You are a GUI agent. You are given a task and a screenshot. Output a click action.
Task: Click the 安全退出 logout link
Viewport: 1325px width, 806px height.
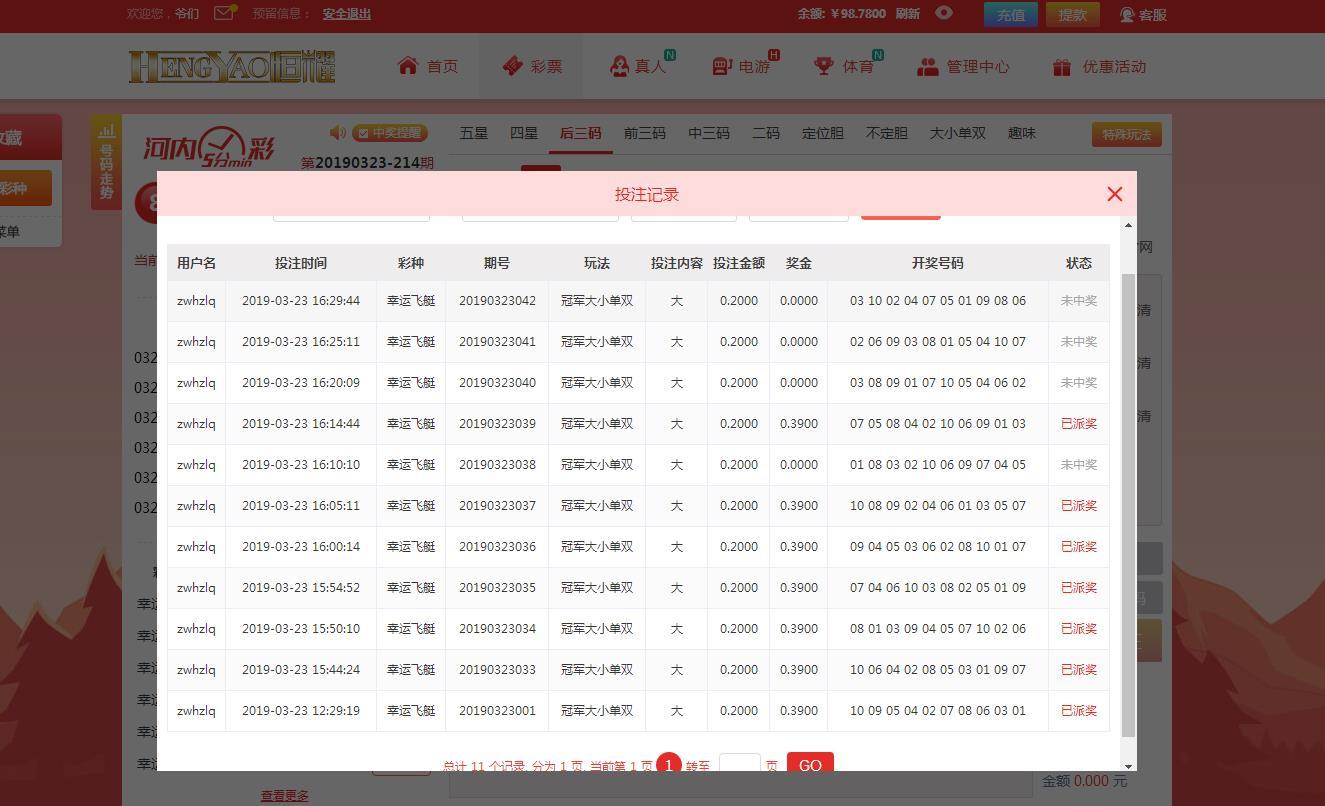(347, 14)
